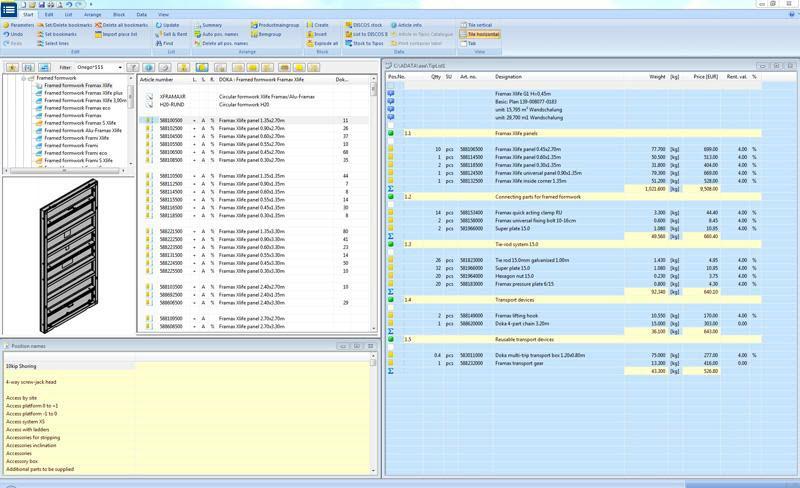This screenshot has height=488, width=800.
Task: Open the Block ribbon tab
Action: pyautogui.click(x=119, y=15)
